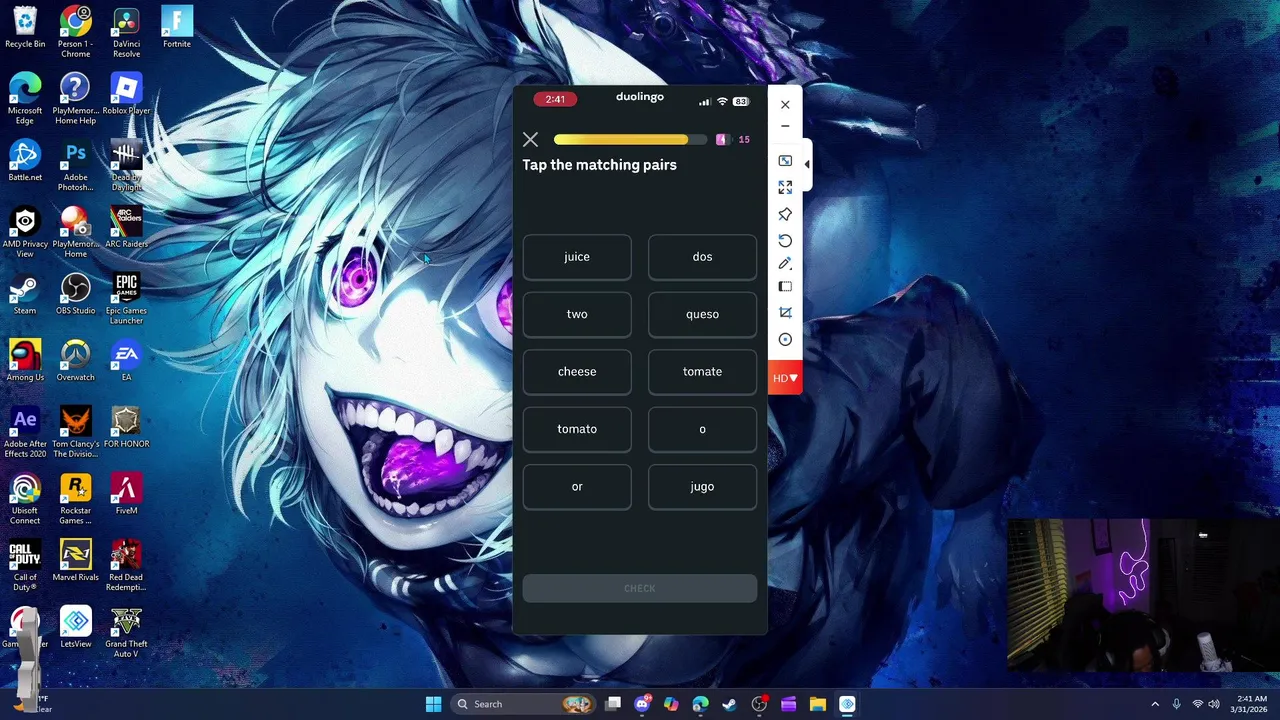
Task: Click the picture-in-picture mode icon in LetsView toolbar
Action: (x=785, y=161)
